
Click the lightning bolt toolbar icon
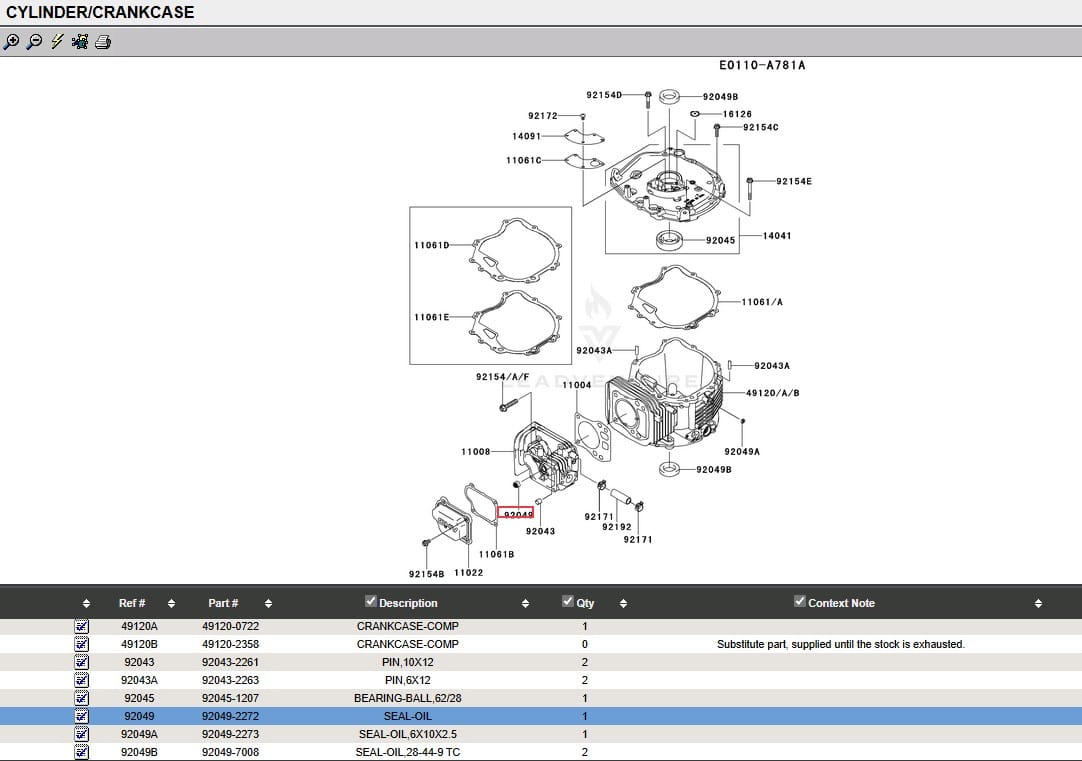[x=57, y=42]
